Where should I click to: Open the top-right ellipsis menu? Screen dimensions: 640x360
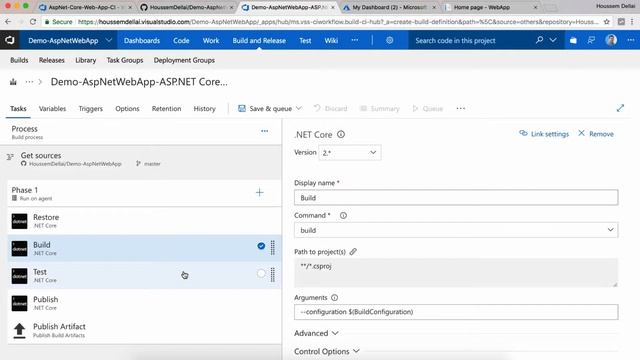pos(631,40)
